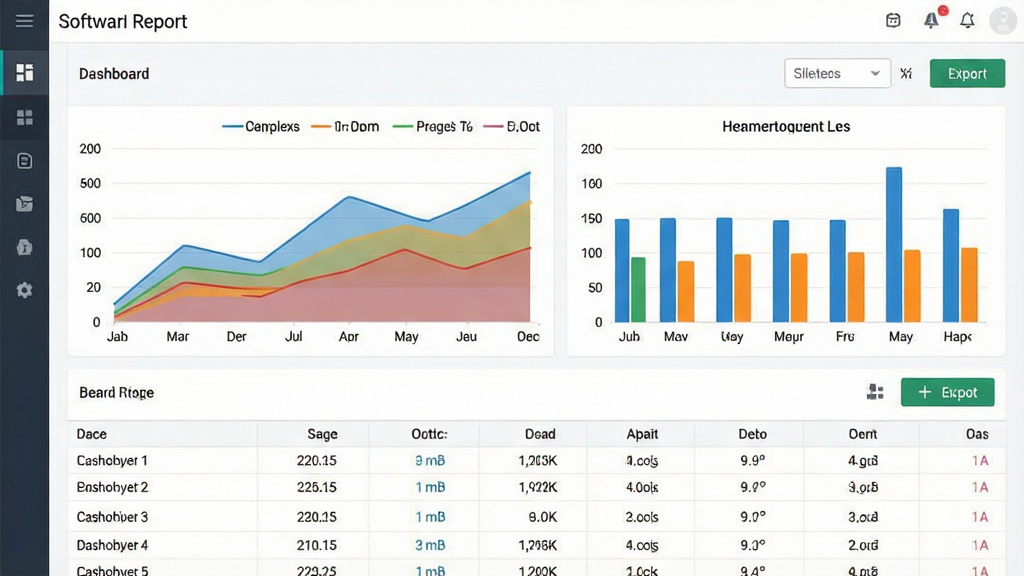1024x576 pixels.
Task: Open the grid tiles view sidebar icon
Action: [25, 118]
